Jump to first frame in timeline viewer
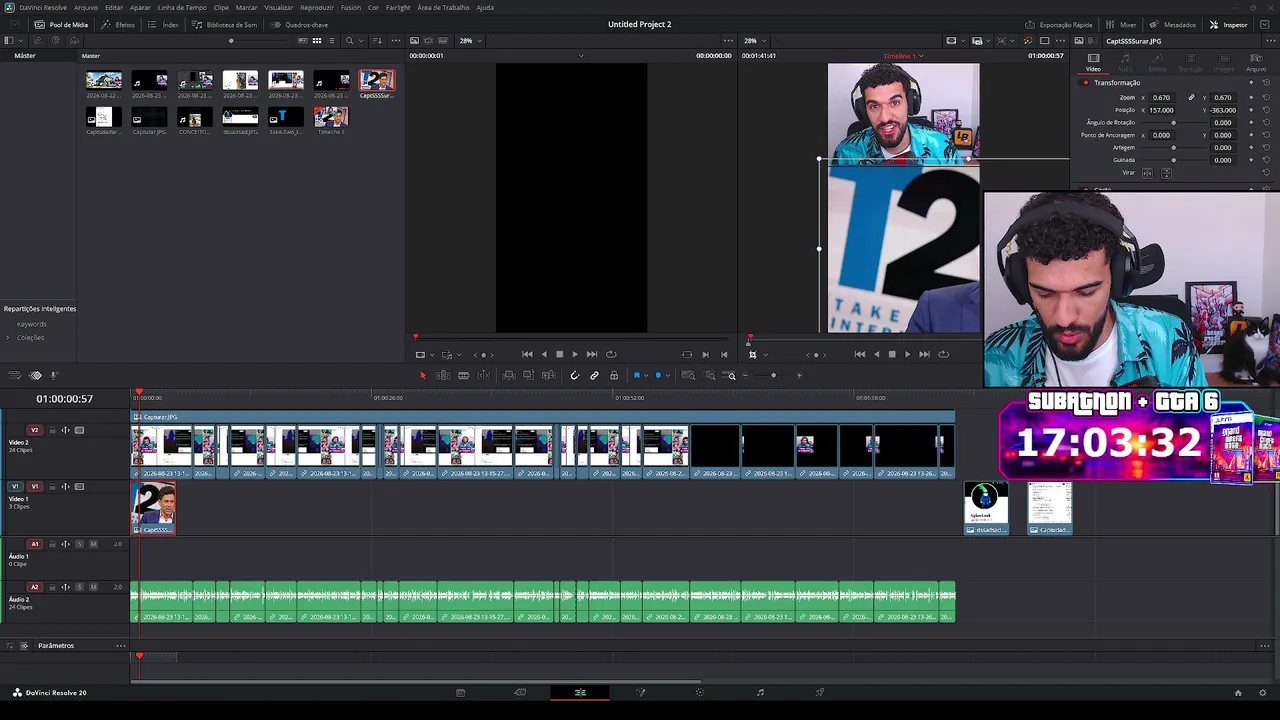 coord(860,354)
